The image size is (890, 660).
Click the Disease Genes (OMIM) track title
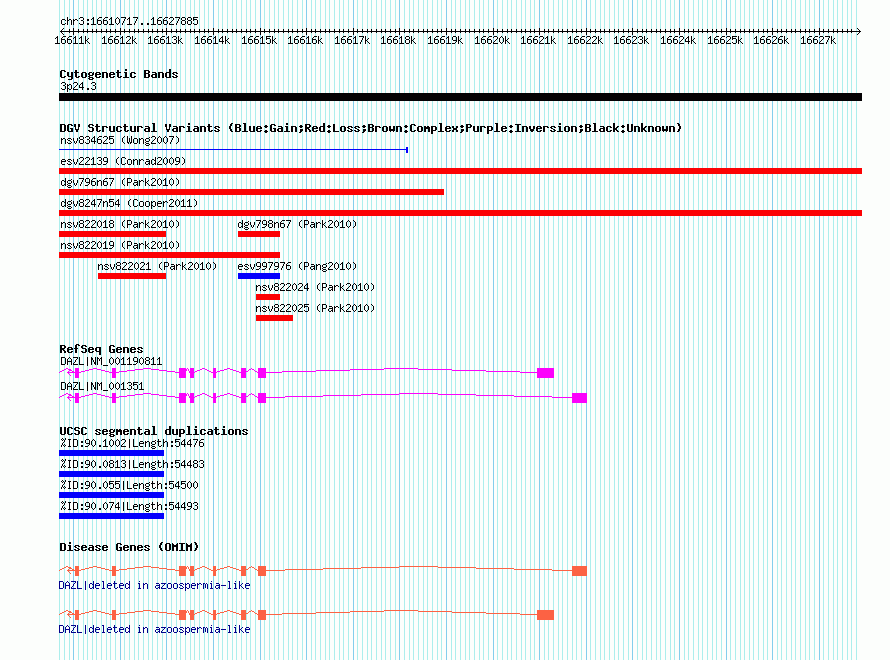point(129,547)
